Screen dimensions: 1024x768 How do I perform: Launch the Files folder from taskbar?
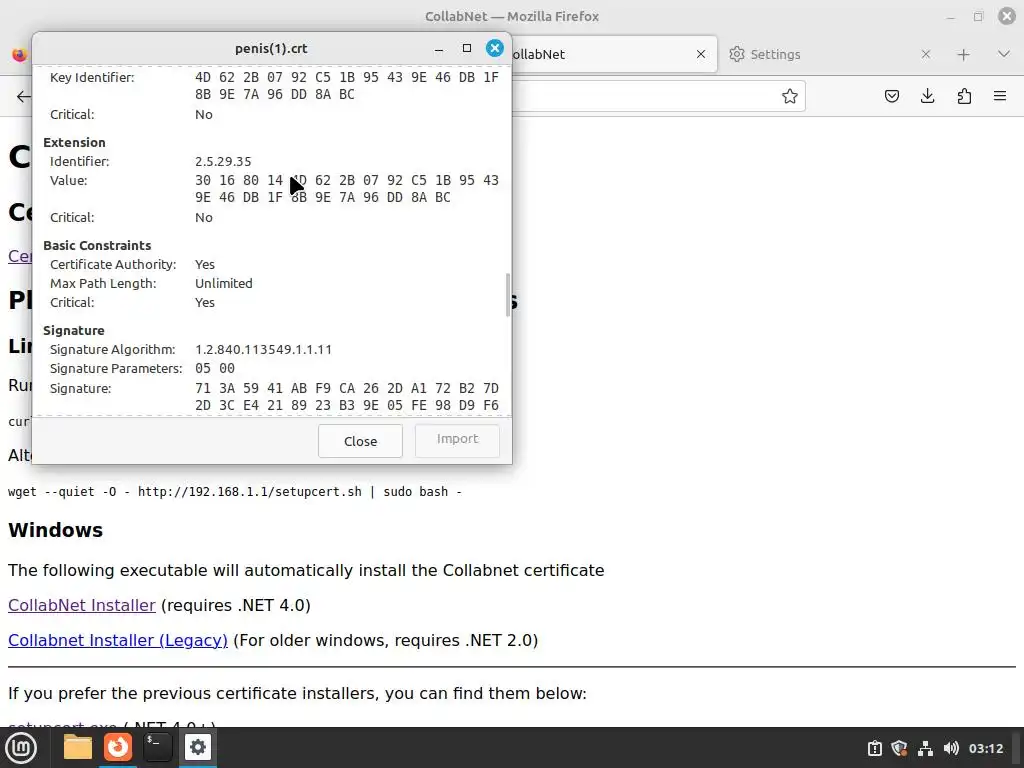pos(78,747)
